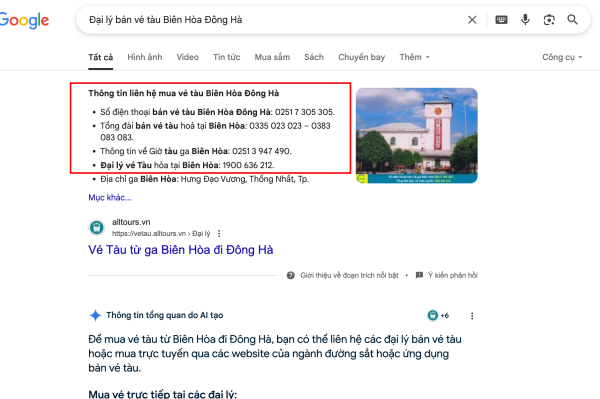The image size is (600, 399).
Task: Open Biên Hòa station thumbnail image
Action: (x=417, y=136)
